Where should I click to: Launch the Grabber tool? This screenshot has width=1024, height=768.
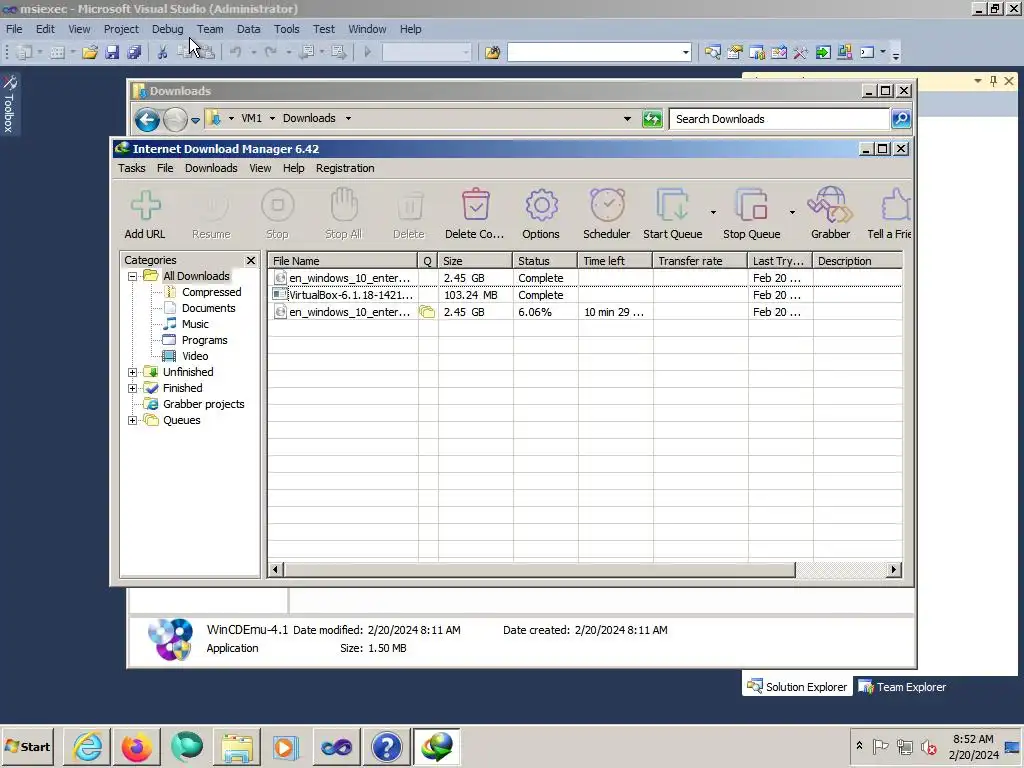point(831,214)
